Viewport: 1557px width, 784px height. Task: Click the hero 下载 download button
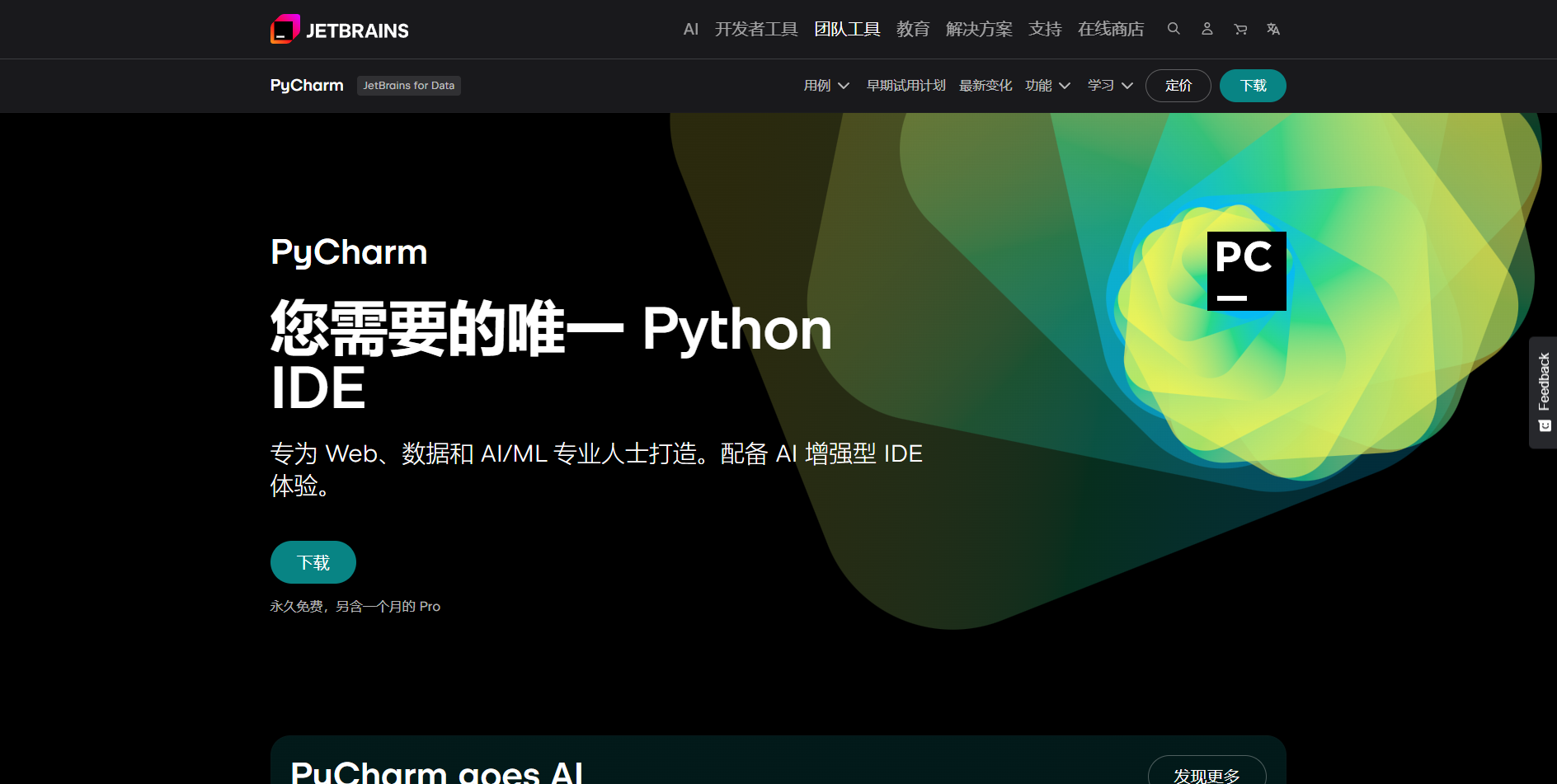point(313,562)
